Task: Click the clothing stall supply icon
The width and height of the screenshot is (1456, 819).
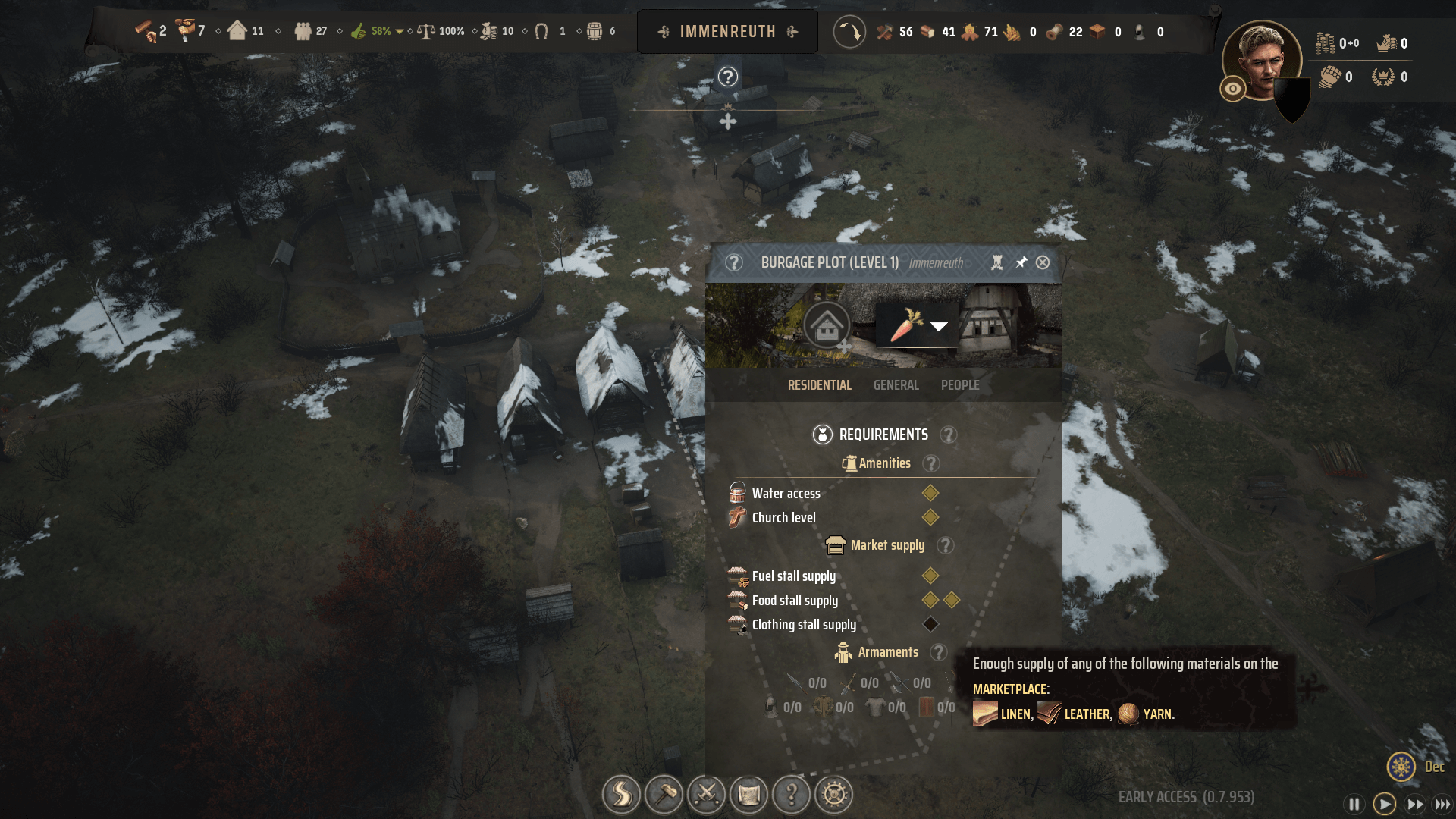Action: tap(737, 624)
